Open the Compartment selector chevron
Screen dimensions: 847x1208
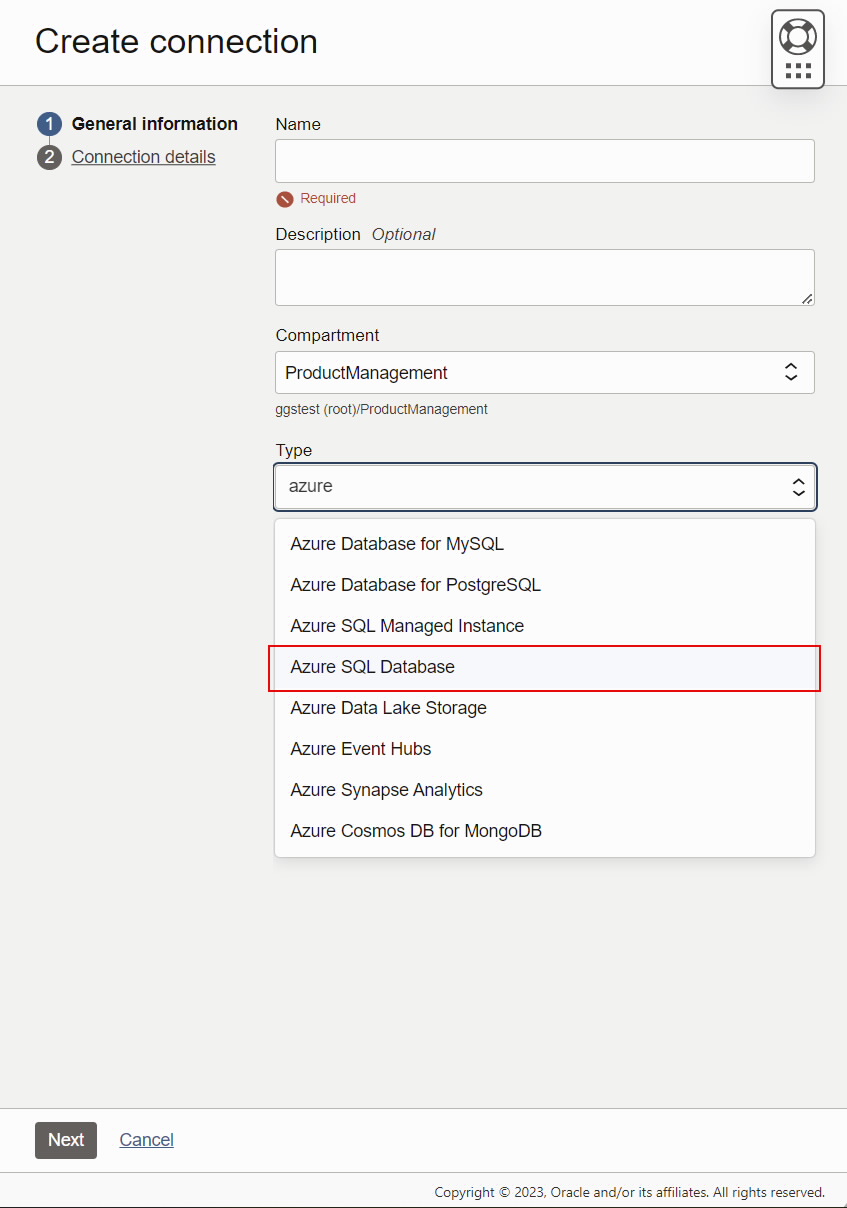click(791, 372)
